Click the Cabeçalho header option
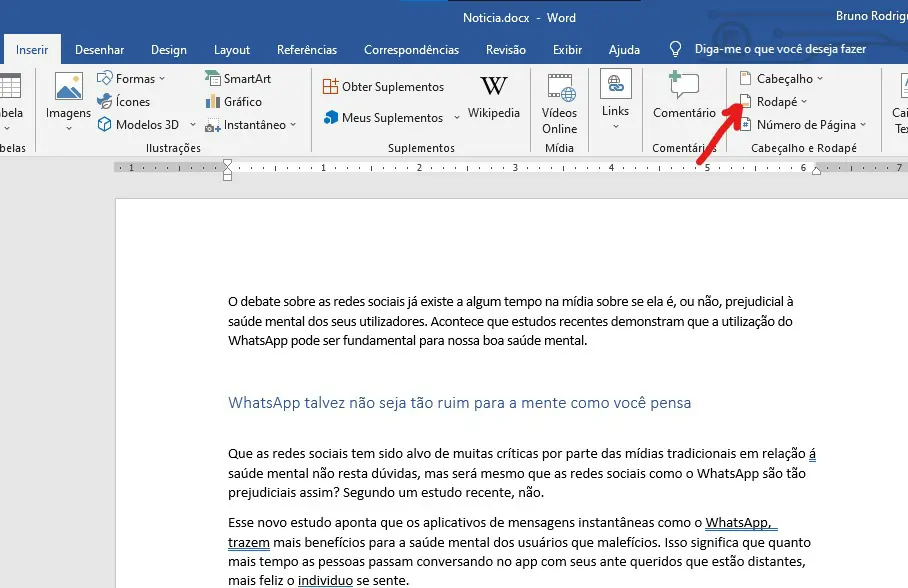The height and width of the screenshot is (588, 908). point(776,78)
